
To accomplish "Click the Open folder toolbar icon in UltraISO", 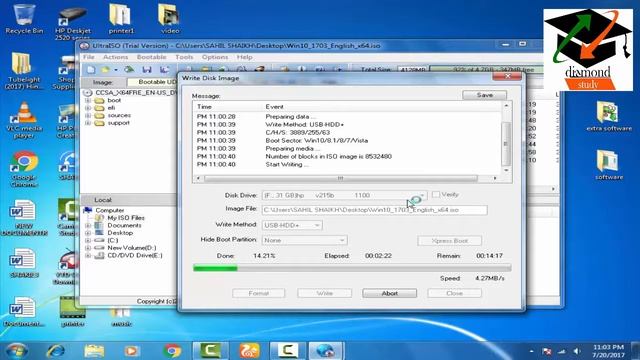I will pos(105,70).
